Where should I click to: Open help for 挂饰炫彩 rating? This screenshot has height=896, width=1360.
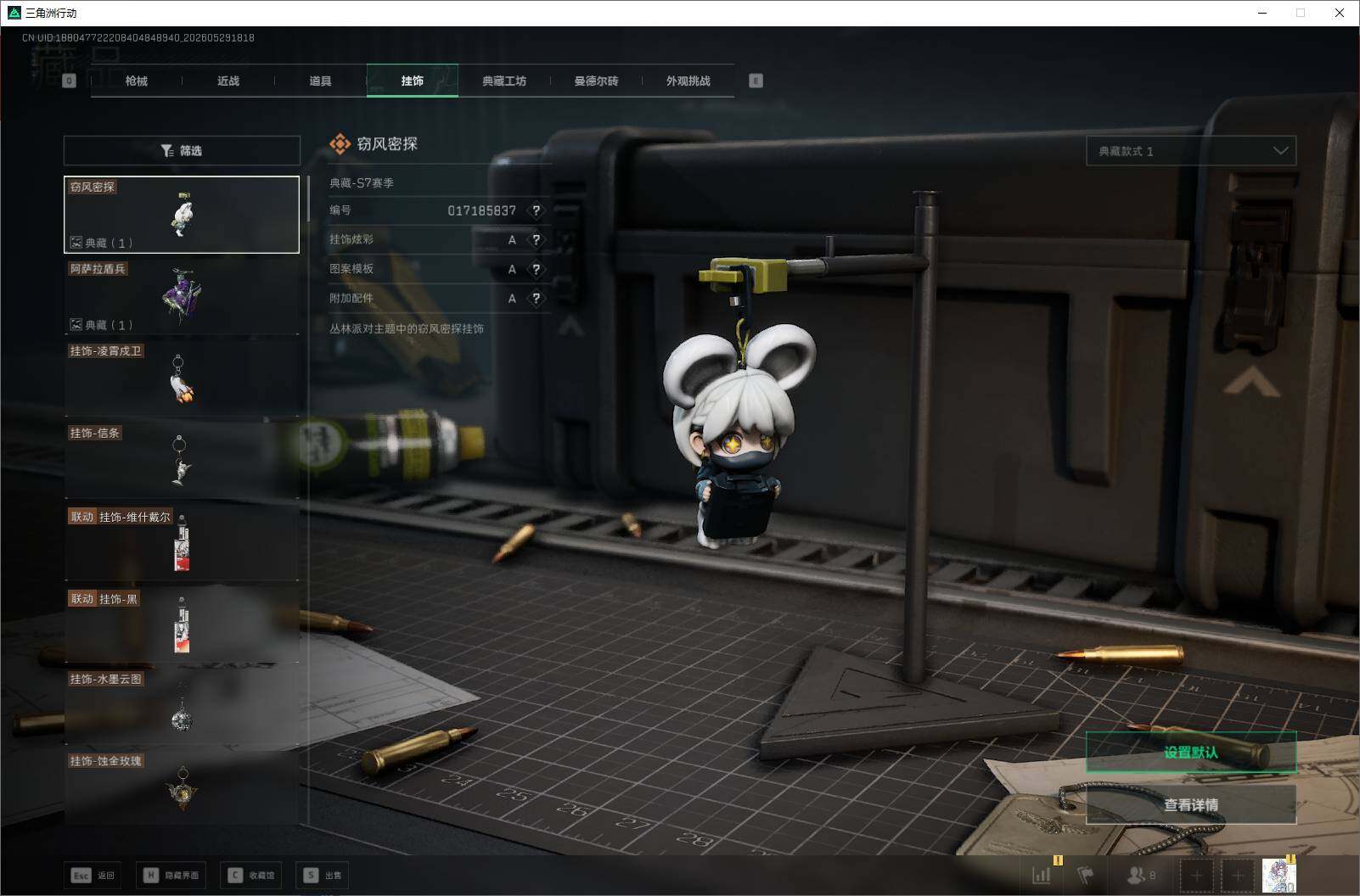536,240
